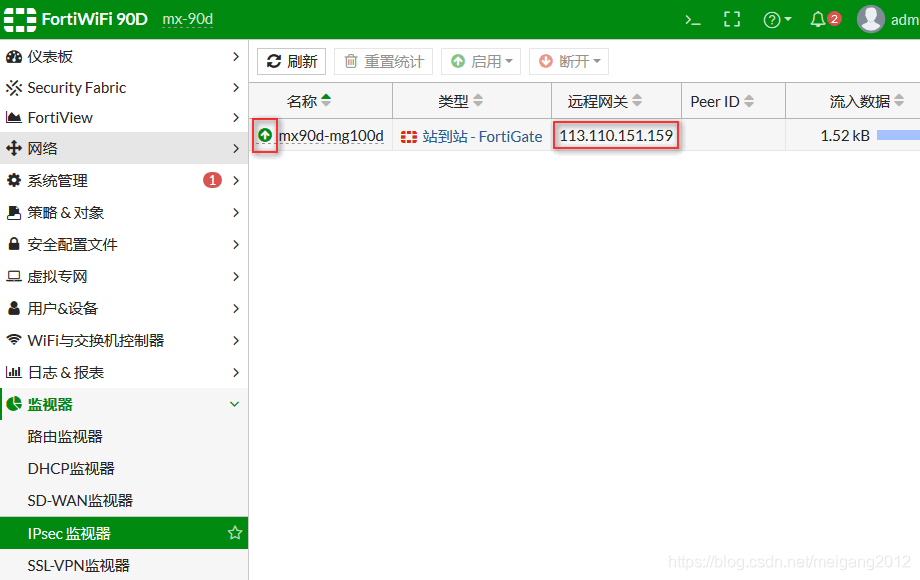
Task: Open the Enable (启用) dropdown
Action: coord(481,62)
